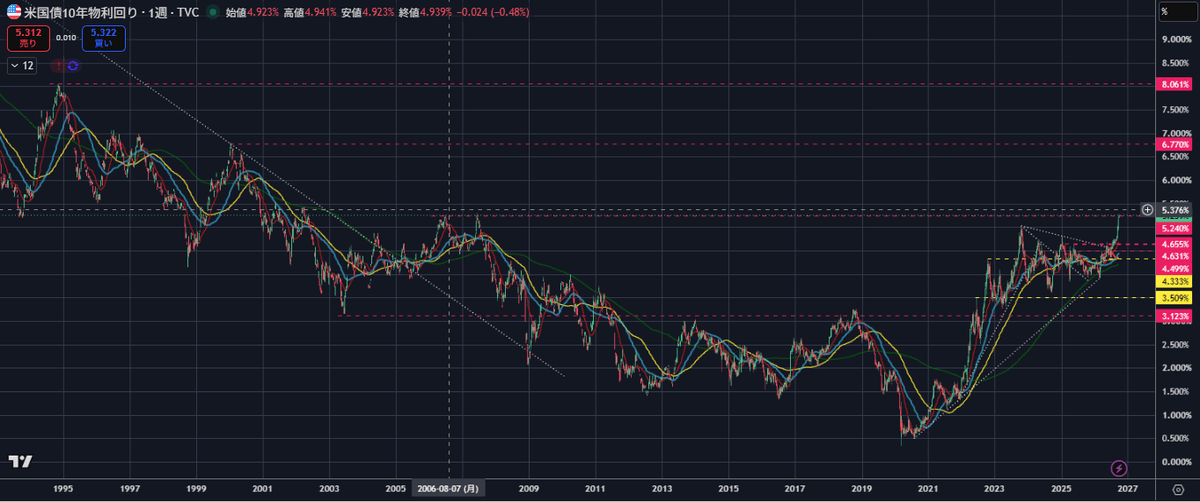Screen dimensions: 1200x502
Task: Click the high value 高値 4.941%
Action: coord(312,12)
